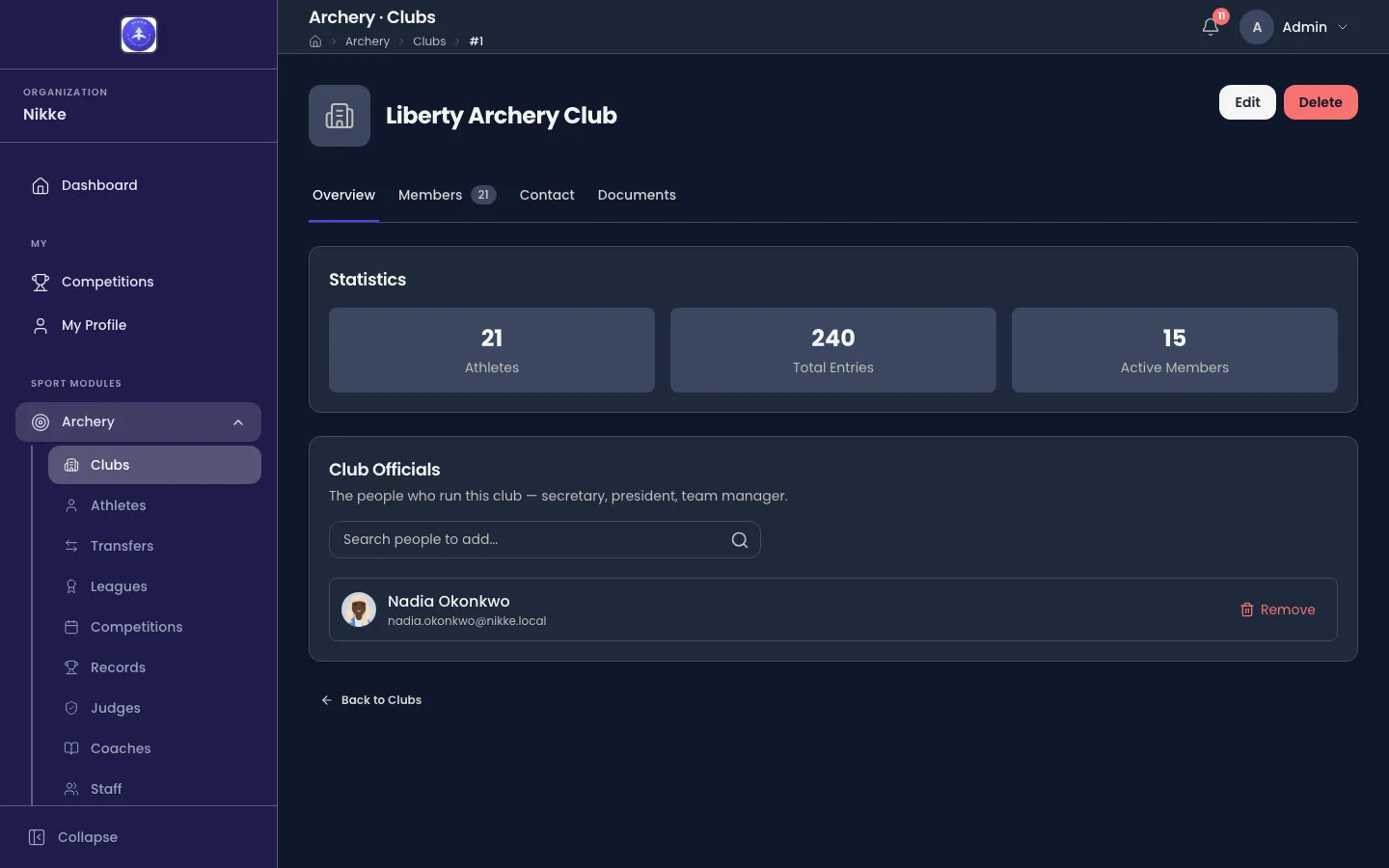Remove Nadia Okonkwo from officials
This screenshot has width=1389, height=868.
(1277, 610)
